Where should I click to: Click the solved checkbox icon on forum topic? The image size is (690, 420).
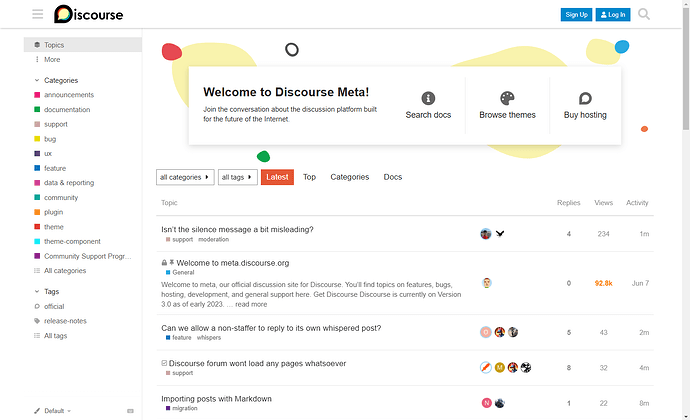click(164, 363)
